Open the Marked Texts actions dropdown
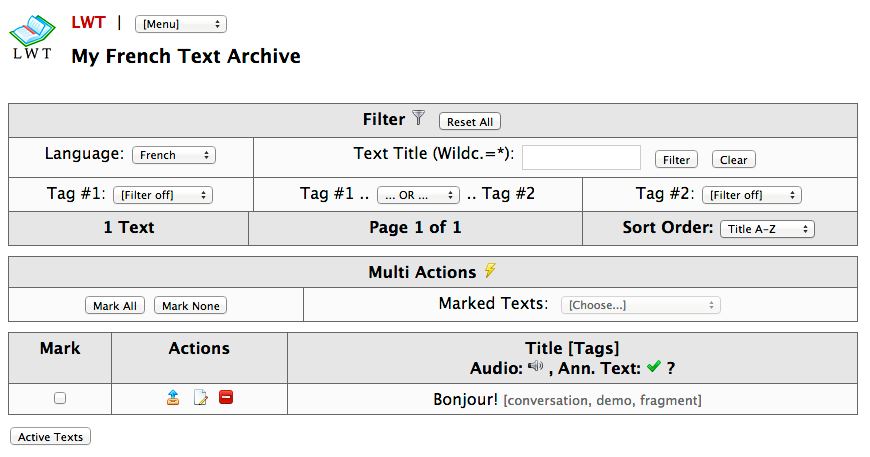This screenshot has width=870, height=457. (640, 305)
